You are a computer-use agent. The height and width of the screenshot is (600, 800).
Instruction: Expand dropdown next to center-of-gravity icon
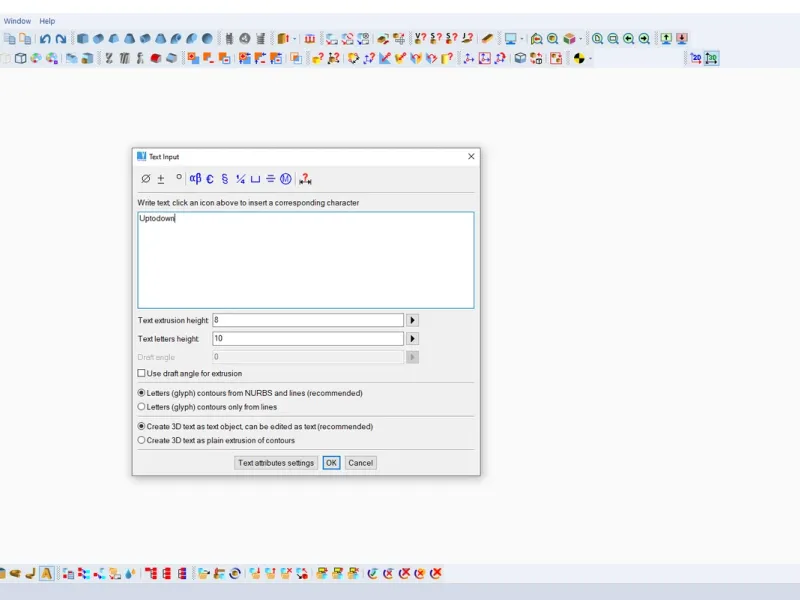click(590, 59)
